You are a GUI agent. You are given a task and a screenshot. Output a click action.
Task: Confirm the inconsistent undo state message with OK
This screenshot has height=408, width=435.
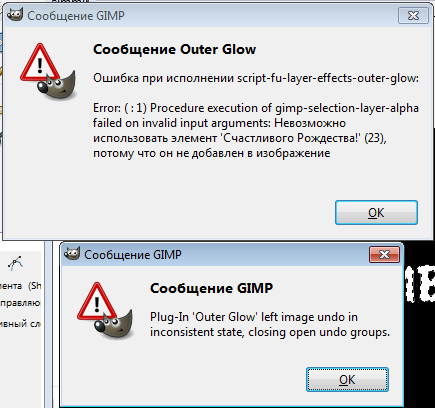(x=347, y=380)
